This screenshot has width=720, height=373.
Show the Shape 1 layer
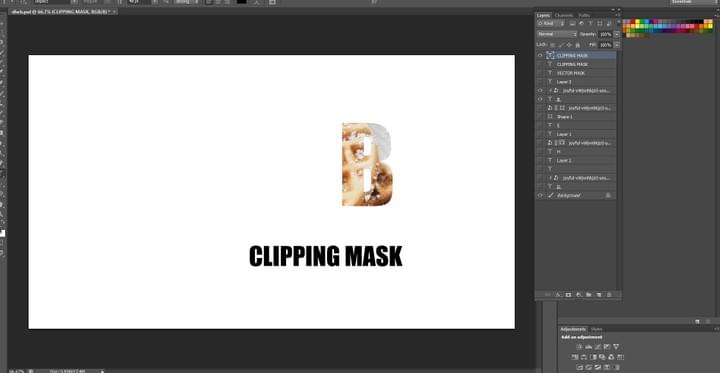540,117
